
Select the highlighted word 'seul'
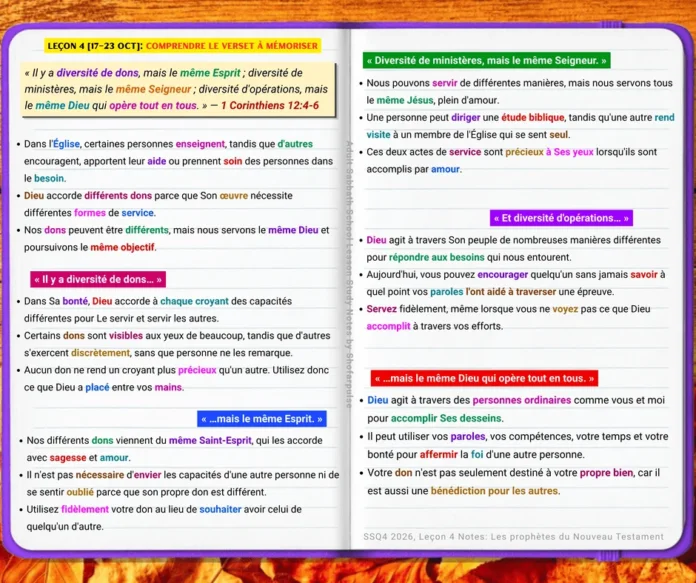(558, 135)
